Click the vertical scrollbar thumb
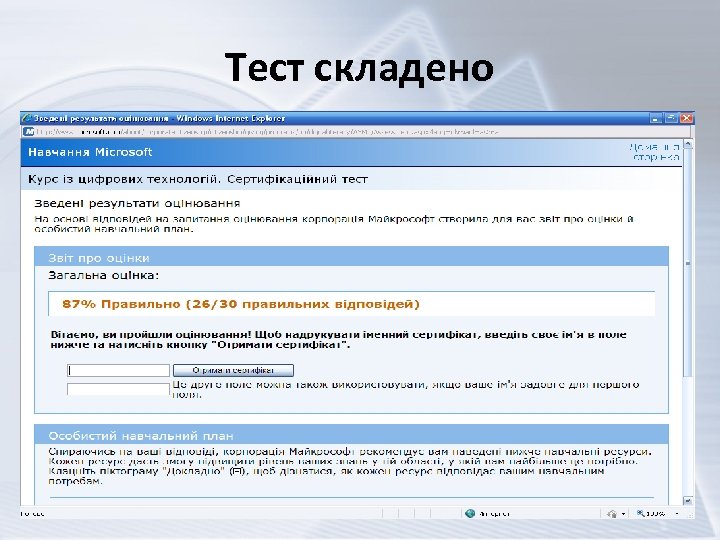The image size is (720, 540). click(687, 263)
